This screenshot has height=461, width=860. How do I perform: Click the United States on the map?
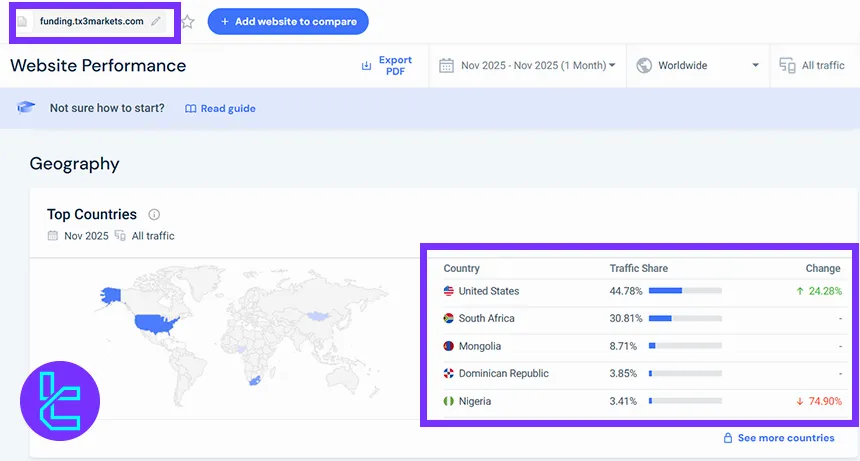155,323
